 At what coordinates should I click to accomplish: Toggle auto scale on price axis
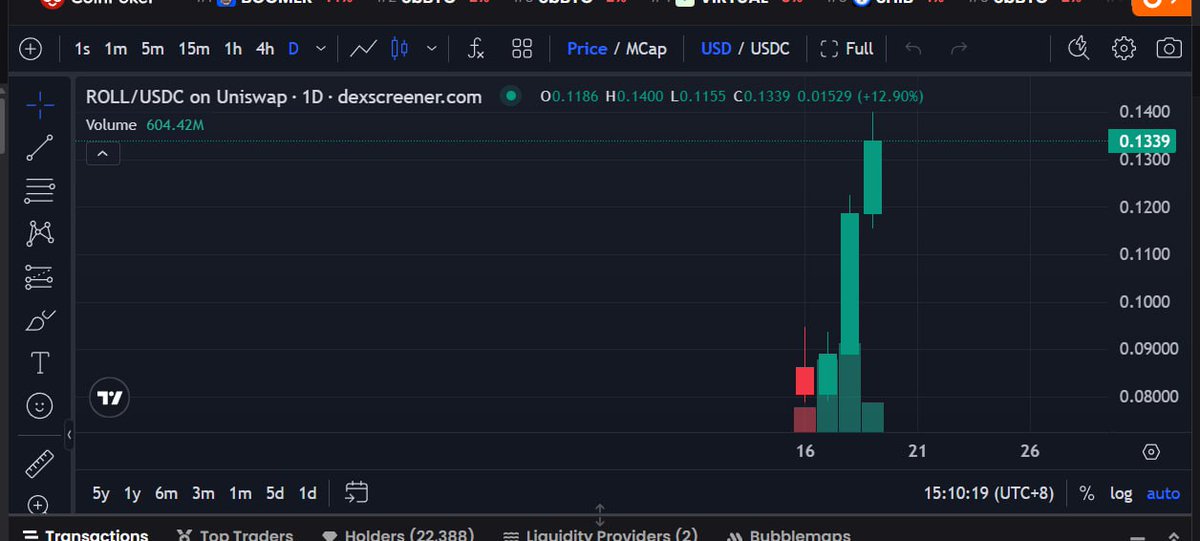pyautogui.click(x=1163, y=493)
